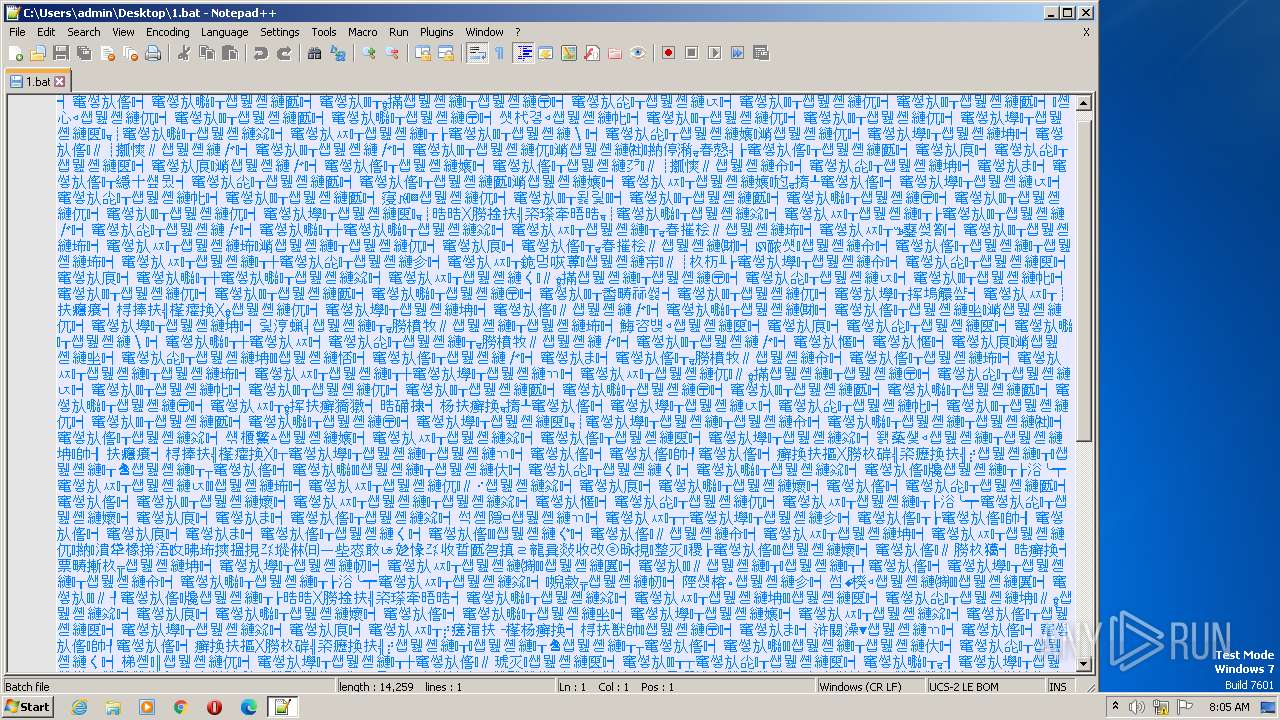
Task: Open the Macro menu
Action: click(x=363, y=32)
